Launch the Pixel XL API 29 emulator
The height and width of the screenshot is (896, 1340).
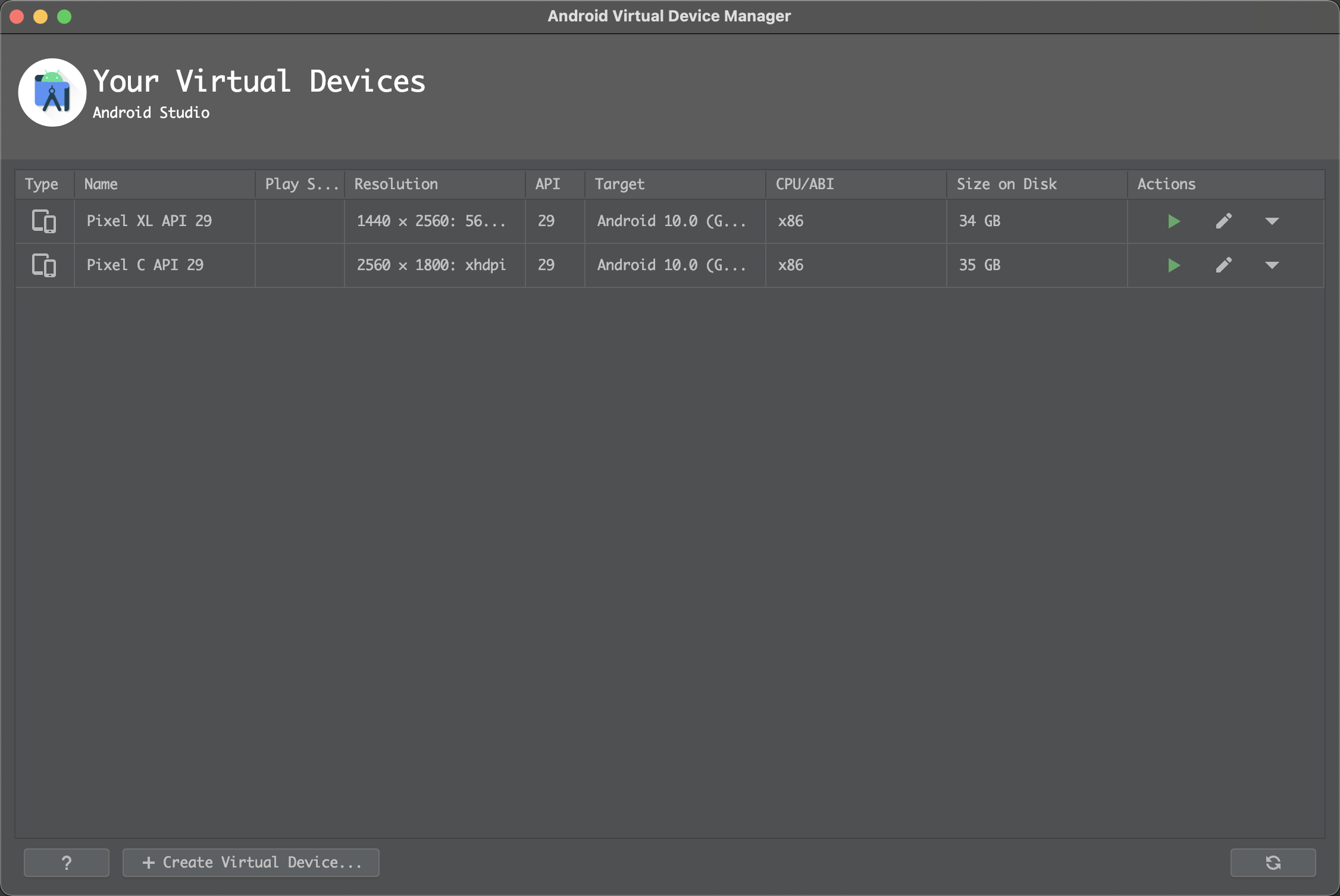tap(1173, 221)
